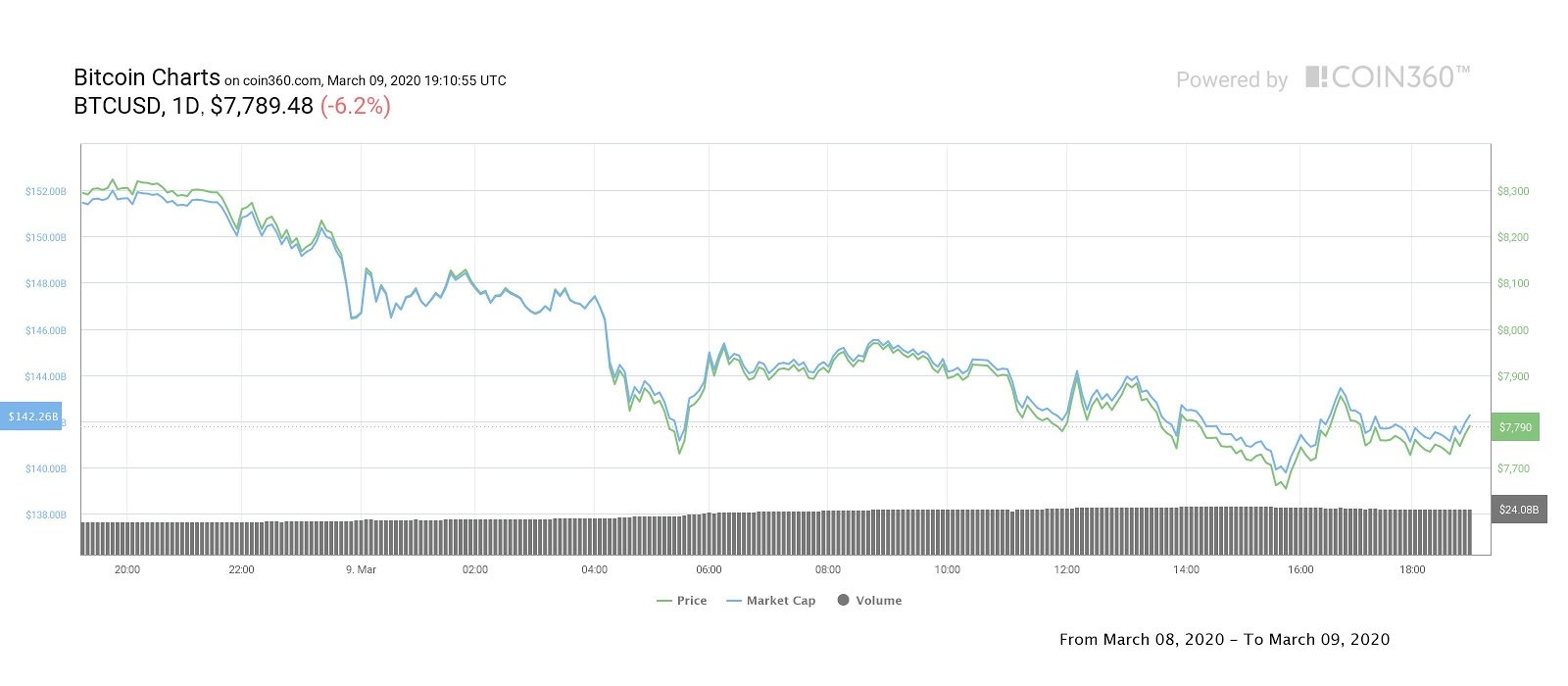
Task: Click the Bitcoin Charts title
Action: click(x=147, y=77)
